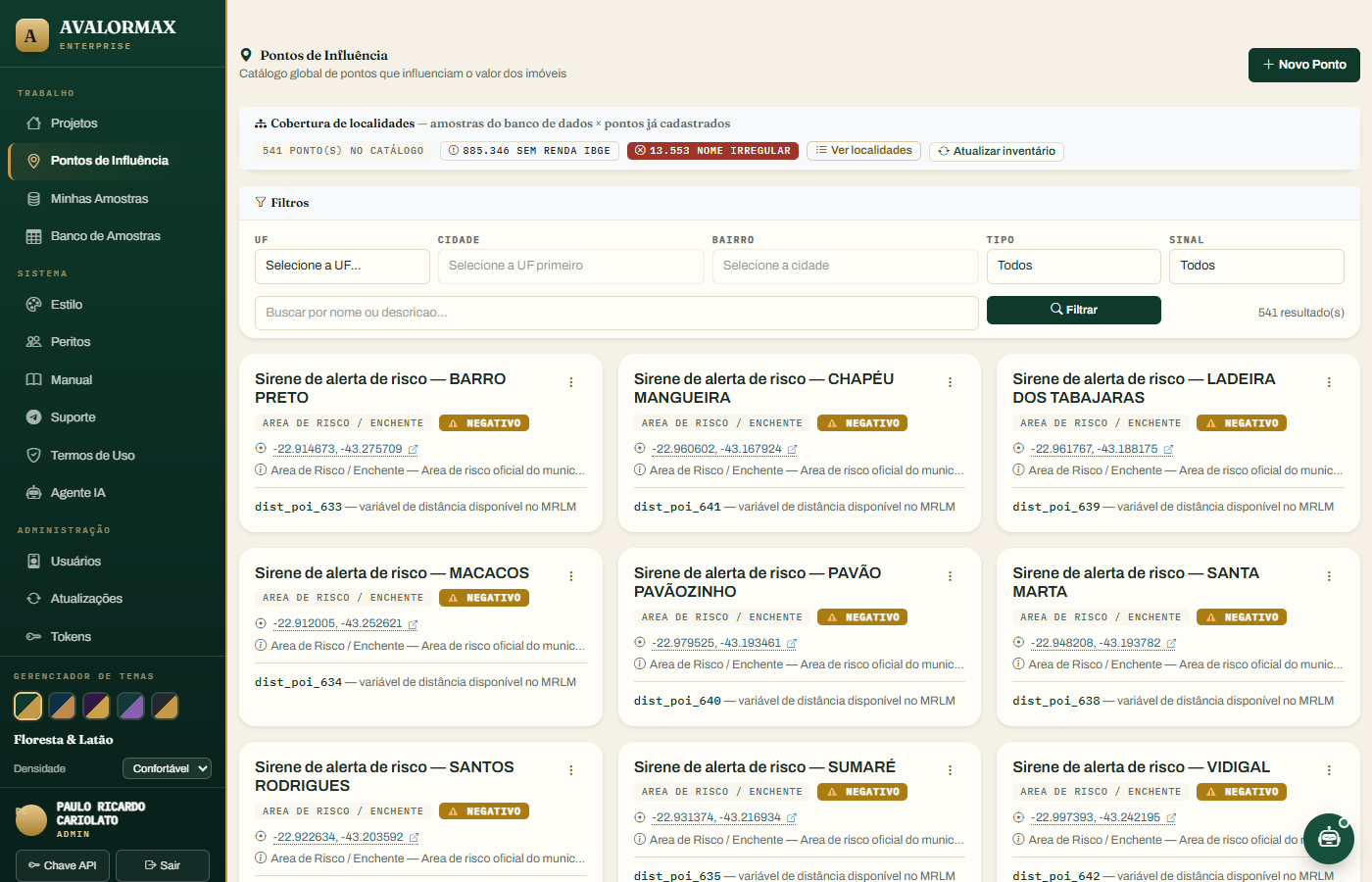Open the Tipo dropdown showing Todos
The width and height of the screenshot is (1372, 882).
click(1073, 266)
